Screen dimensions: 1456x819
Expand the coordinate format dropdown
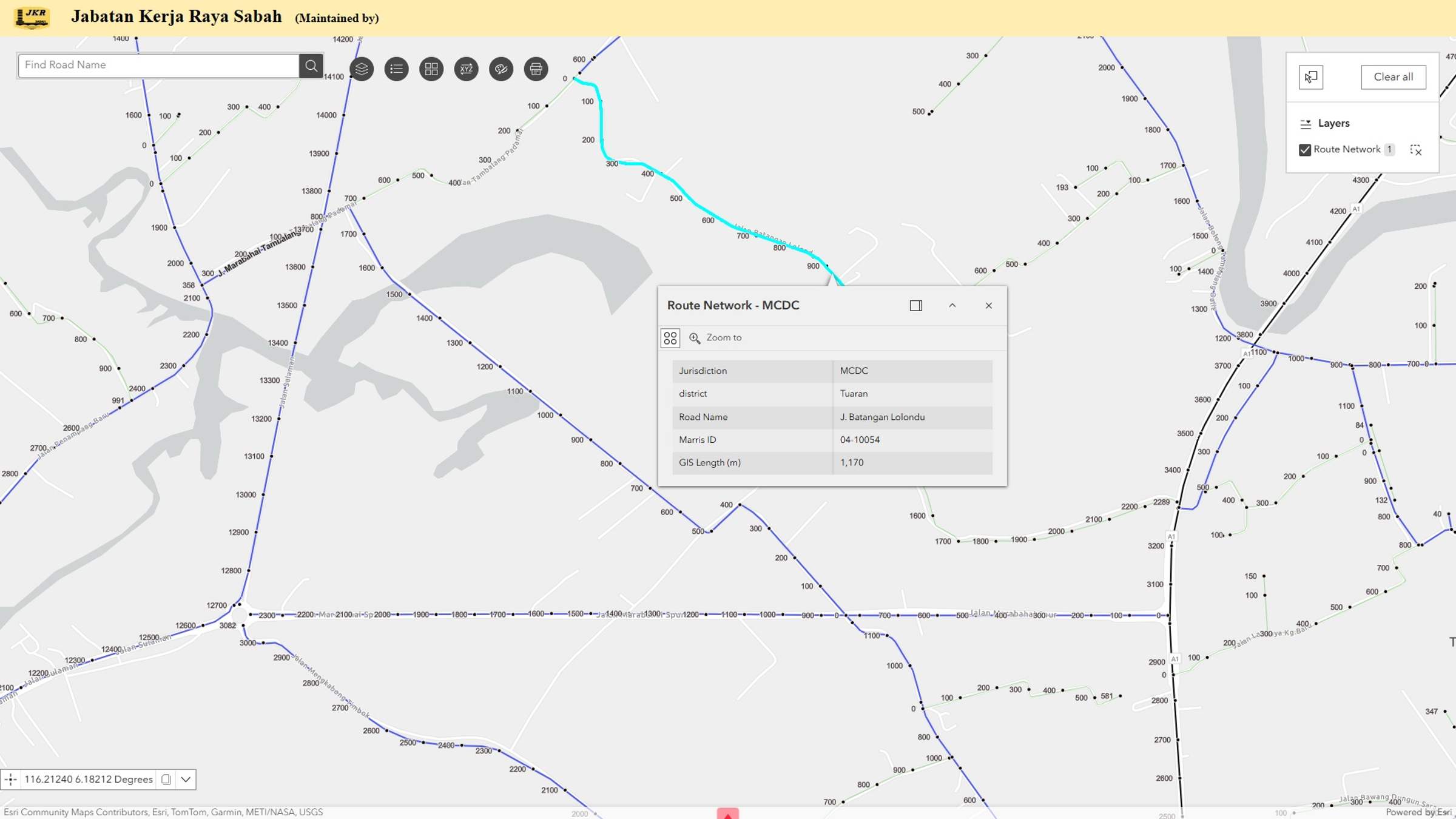(186, 780)
